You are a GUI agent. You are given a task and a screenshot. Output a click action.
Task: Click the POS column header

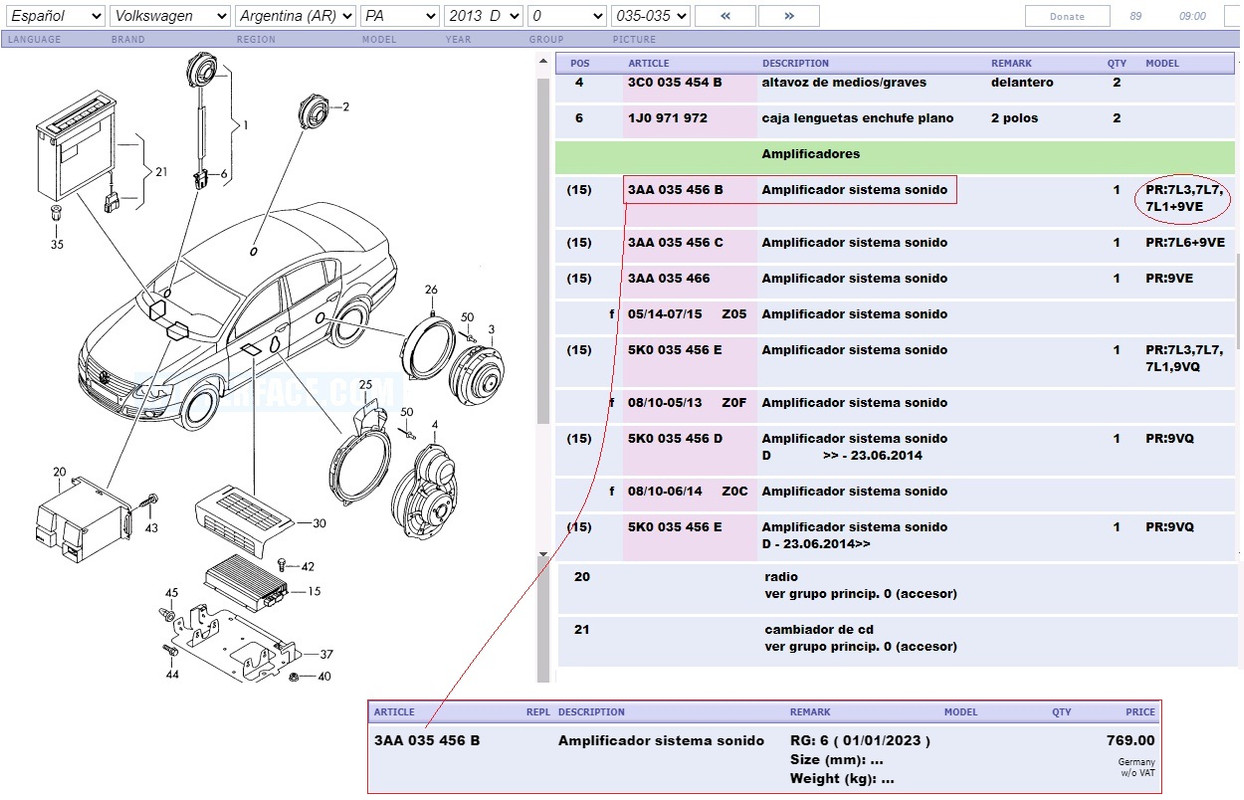click(580, 63)
